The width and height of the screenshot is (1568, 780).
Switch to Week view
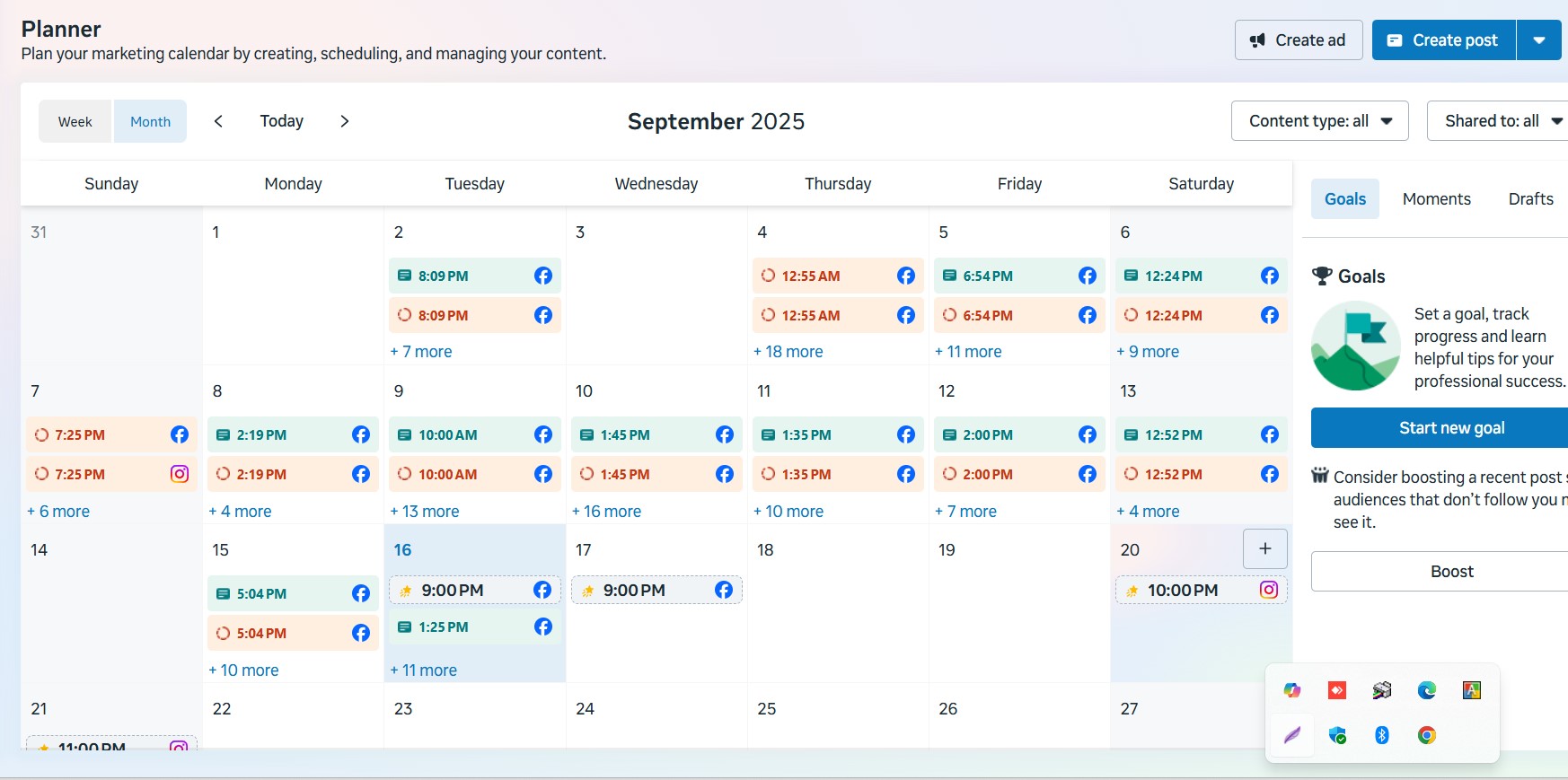point(75,121)
